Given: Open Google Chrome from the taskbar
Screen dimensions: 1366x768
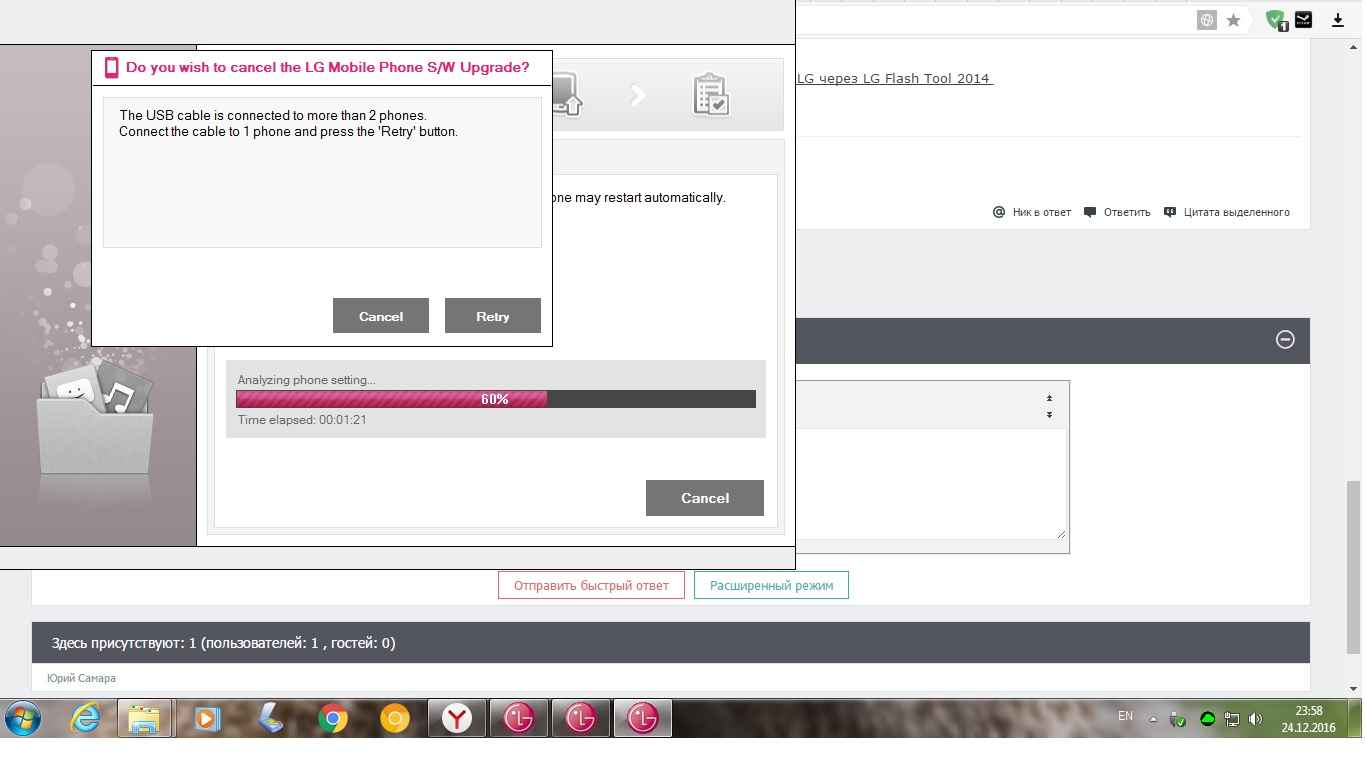Looking at the screenshot, I should point(333,718).
